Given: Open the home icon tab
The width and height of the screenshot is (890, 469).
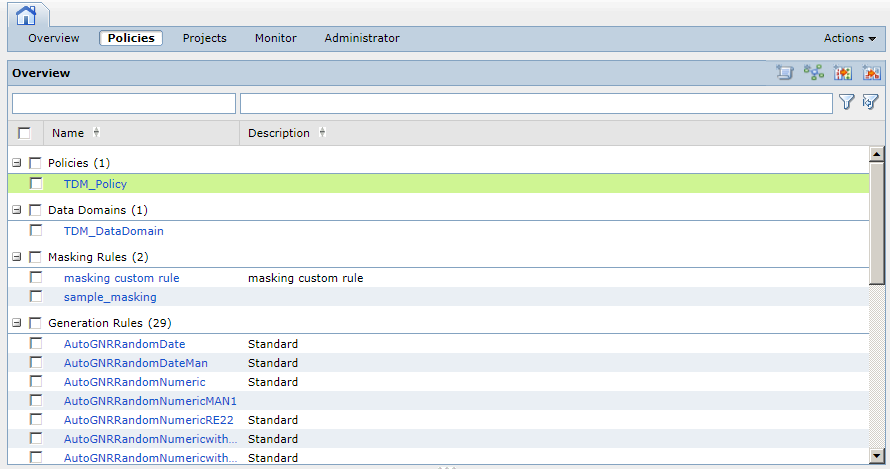Looking at the screenshot, I should click(26, 15).
